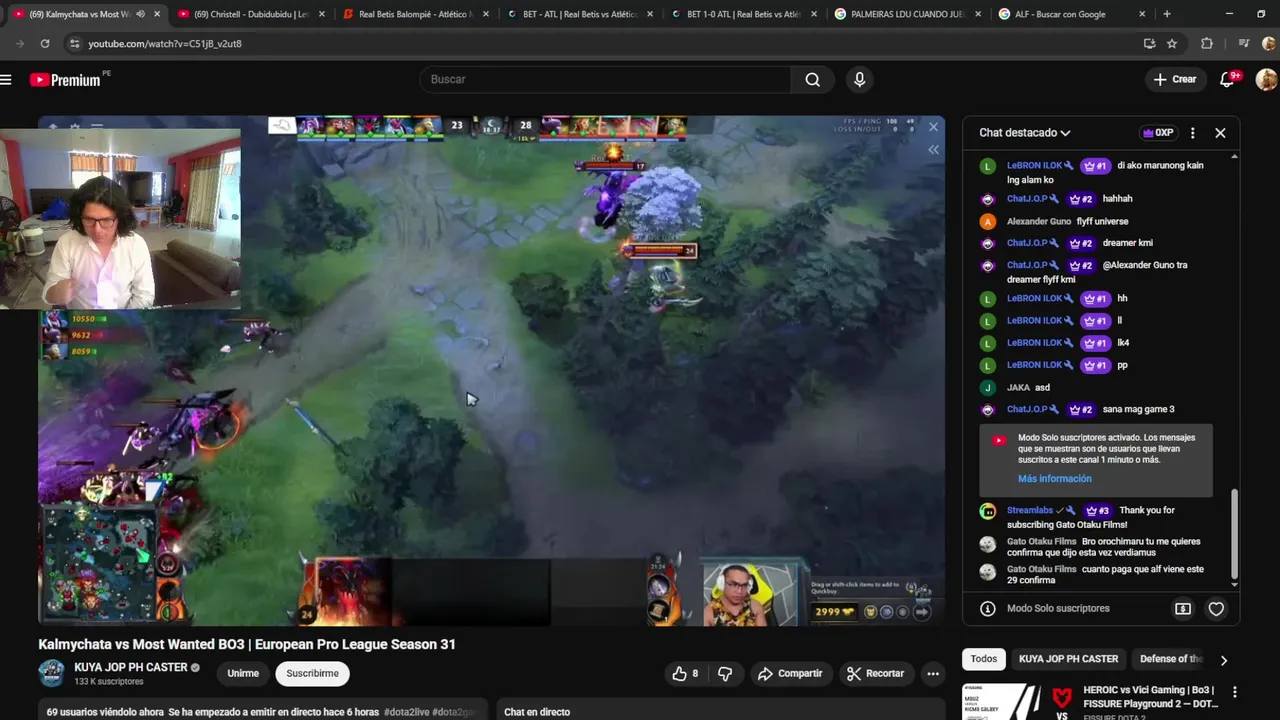Dislike the video
The width and height of the screenshot is (1280, 720).
click(x=726, y=674)
